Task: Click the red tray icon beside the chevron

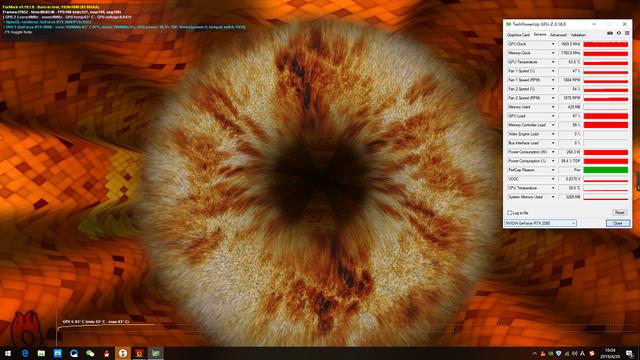Action: [543, 353]
